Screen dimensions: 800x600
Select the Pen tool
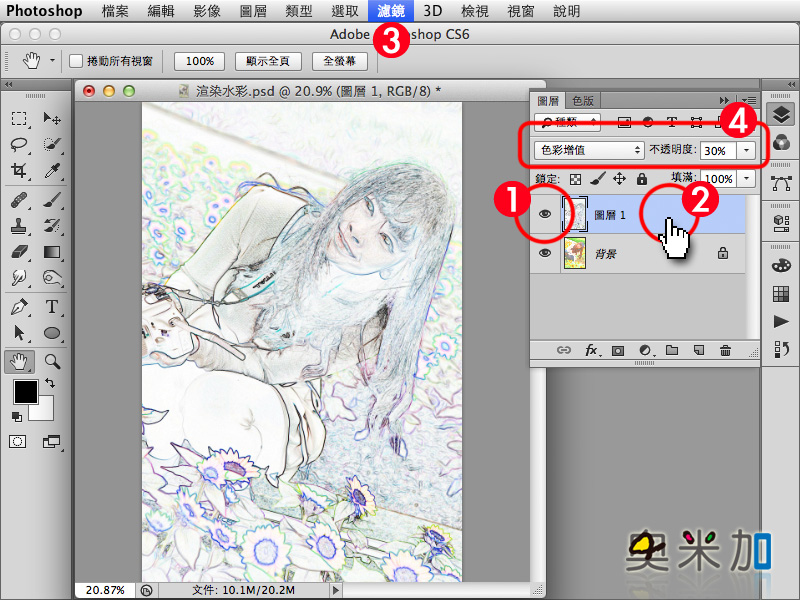pos(19,307)
